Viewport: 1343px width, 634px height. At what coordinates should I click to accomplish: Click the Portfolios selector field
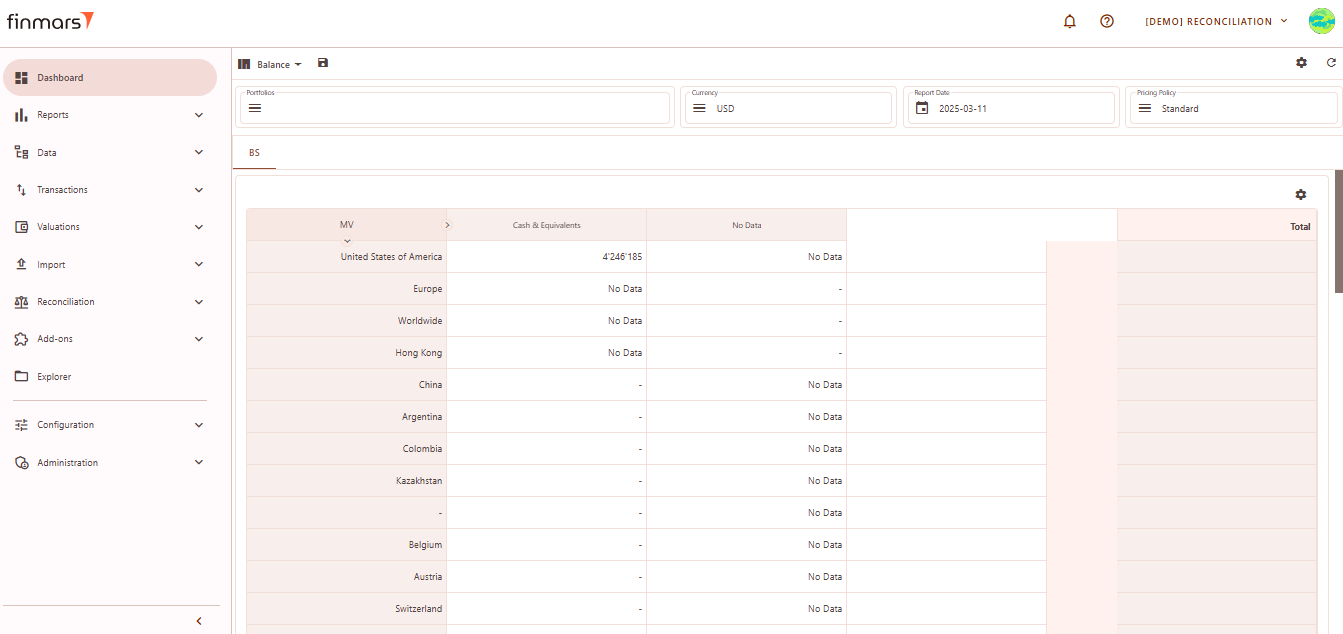tap(455, 108)
